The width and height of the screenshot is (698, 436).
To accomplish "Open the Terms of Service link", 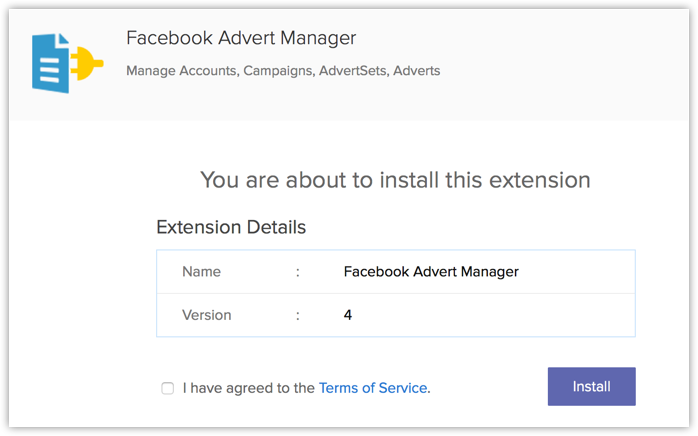I will 374,388.
